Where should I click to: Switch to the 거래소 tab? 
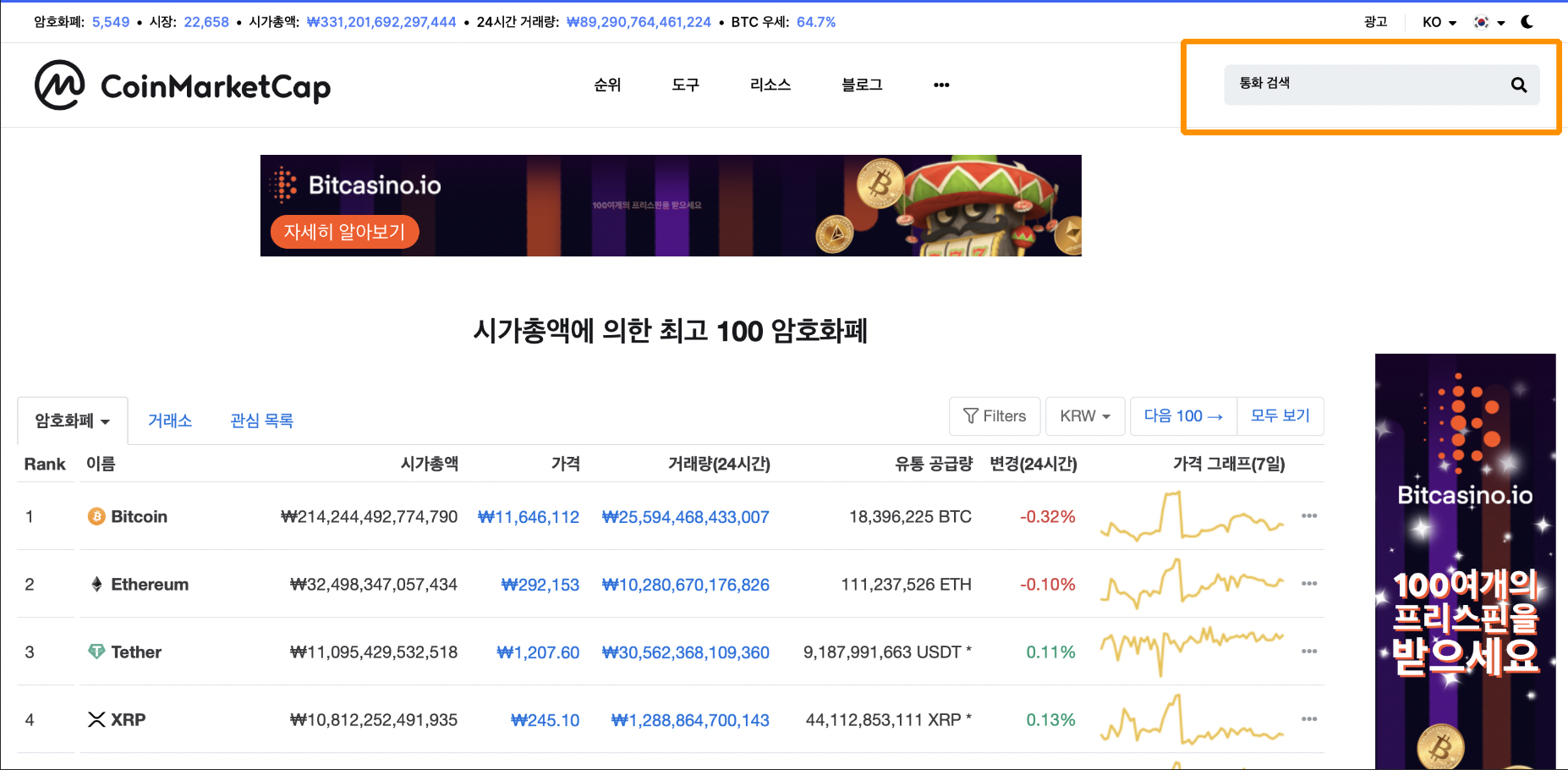[x=170, y=421]
